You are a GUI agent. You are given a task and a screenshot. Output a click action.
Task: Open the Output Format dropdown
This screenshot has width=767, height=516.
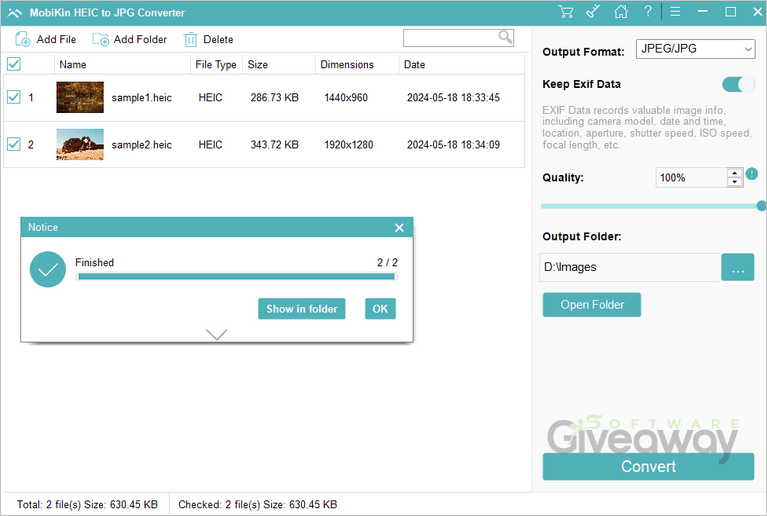click(695, 49)
